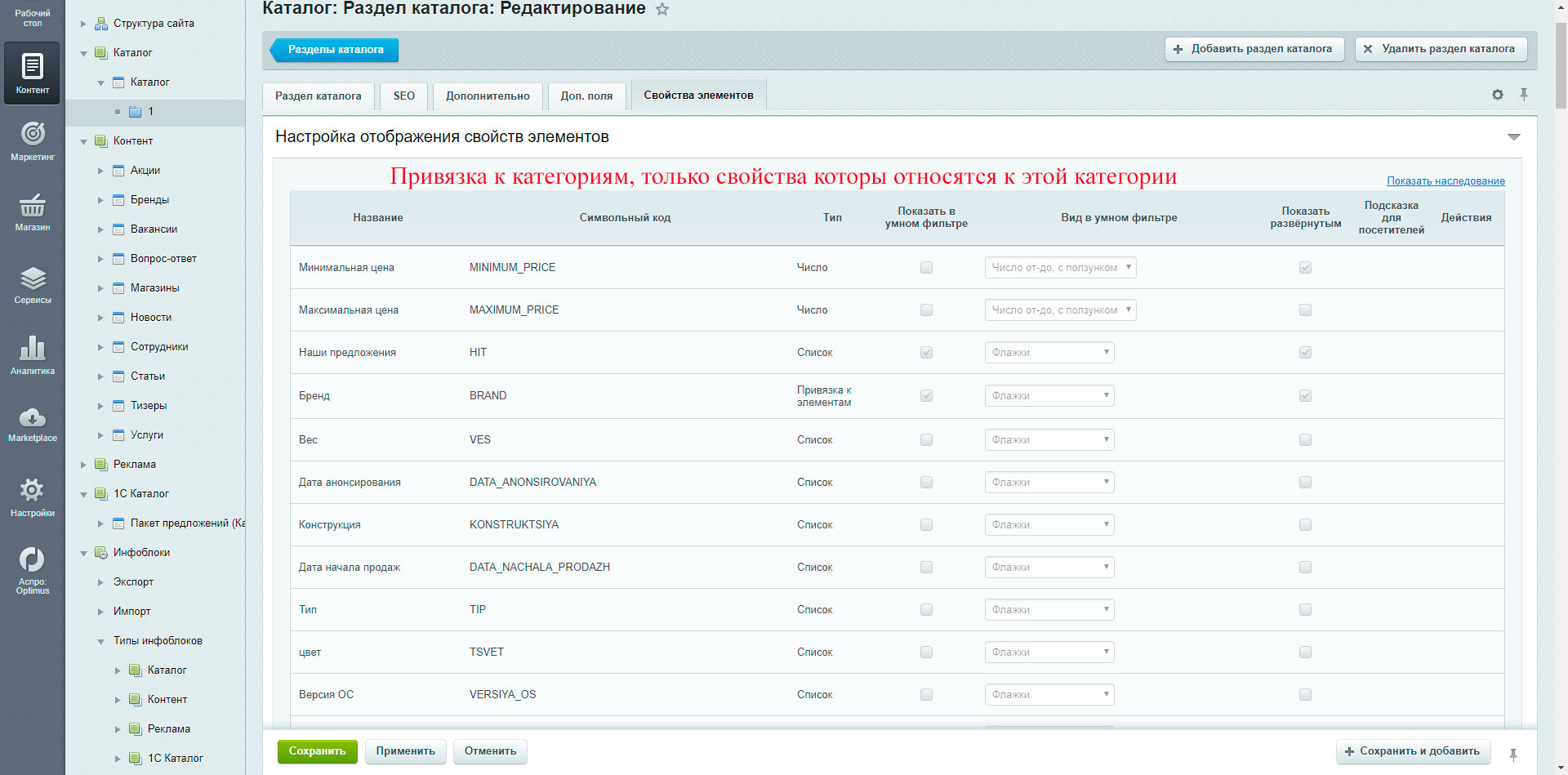The height and width of the screenshot is (775, 1568).
Task: Enable smart filter checkbox for Минимальная цена
Action: (x=926, y=268)
